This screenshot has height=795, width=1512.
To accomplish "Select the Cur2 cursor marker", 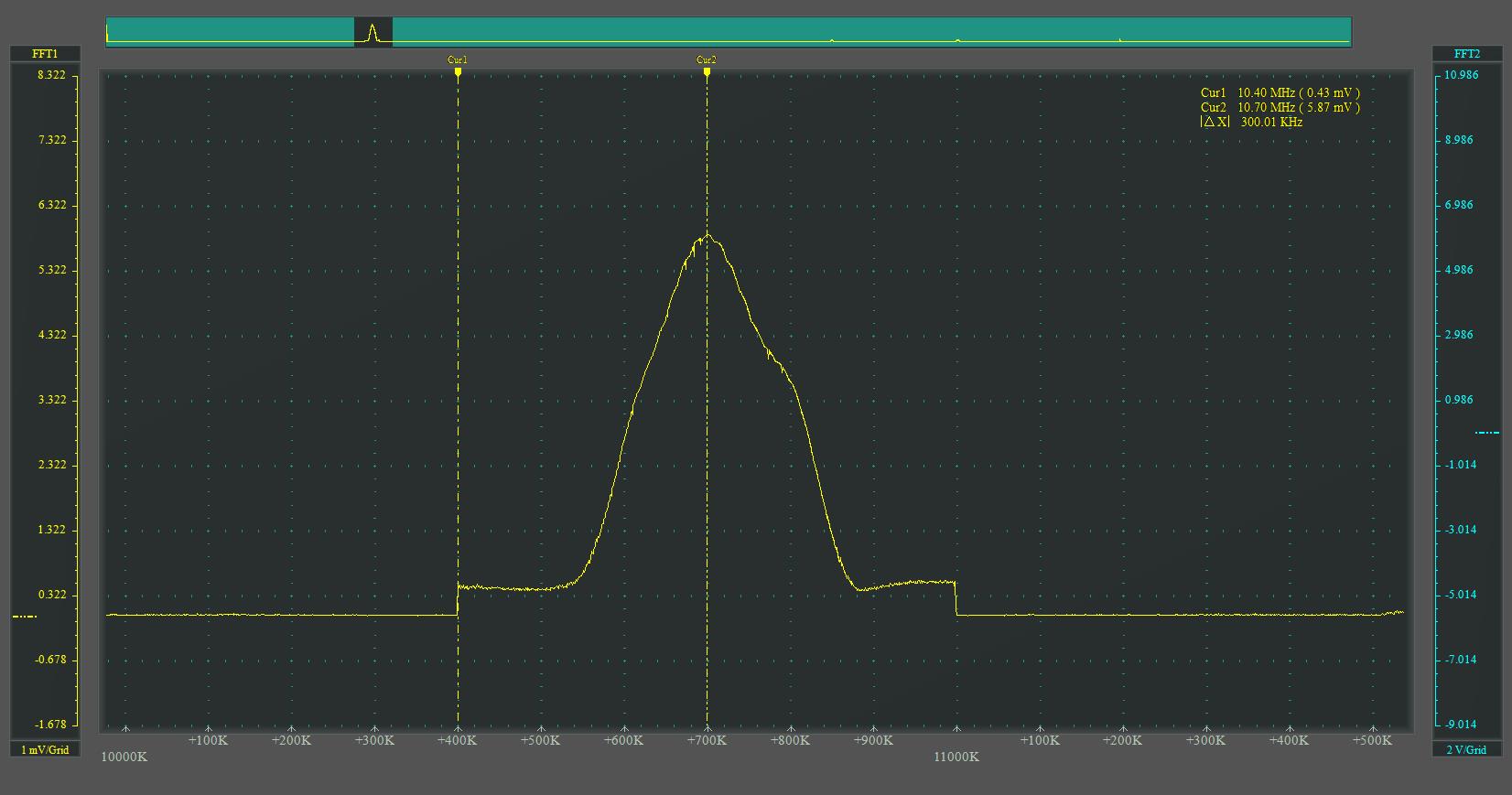I will (x=707, y=65).
